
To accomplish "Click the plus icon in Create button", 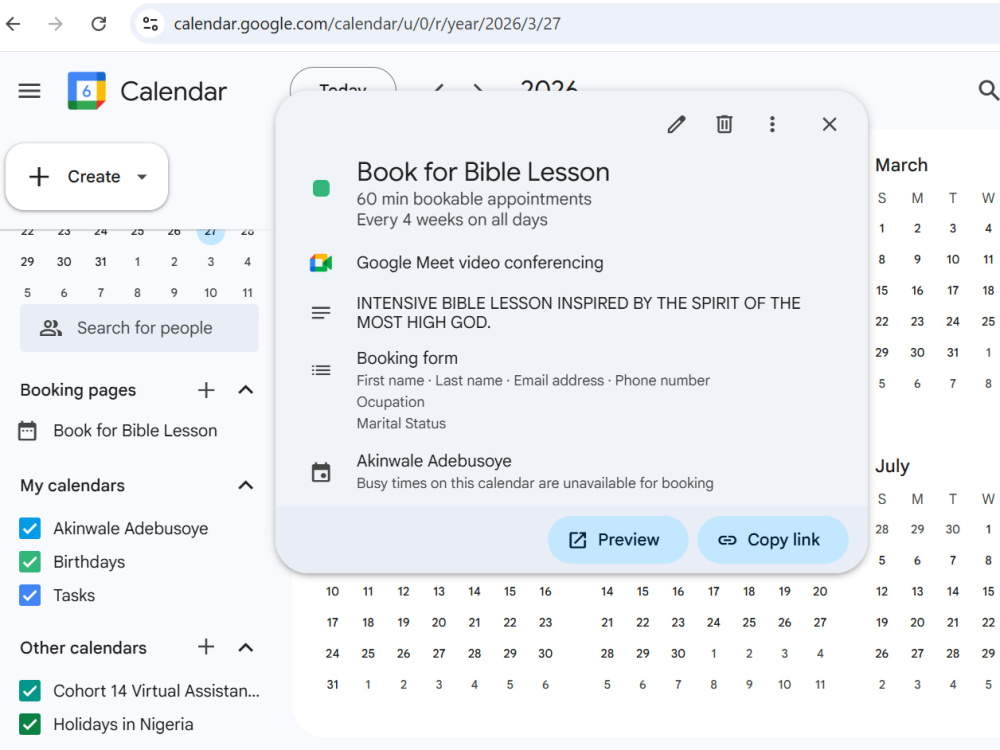I will [39, 177].
